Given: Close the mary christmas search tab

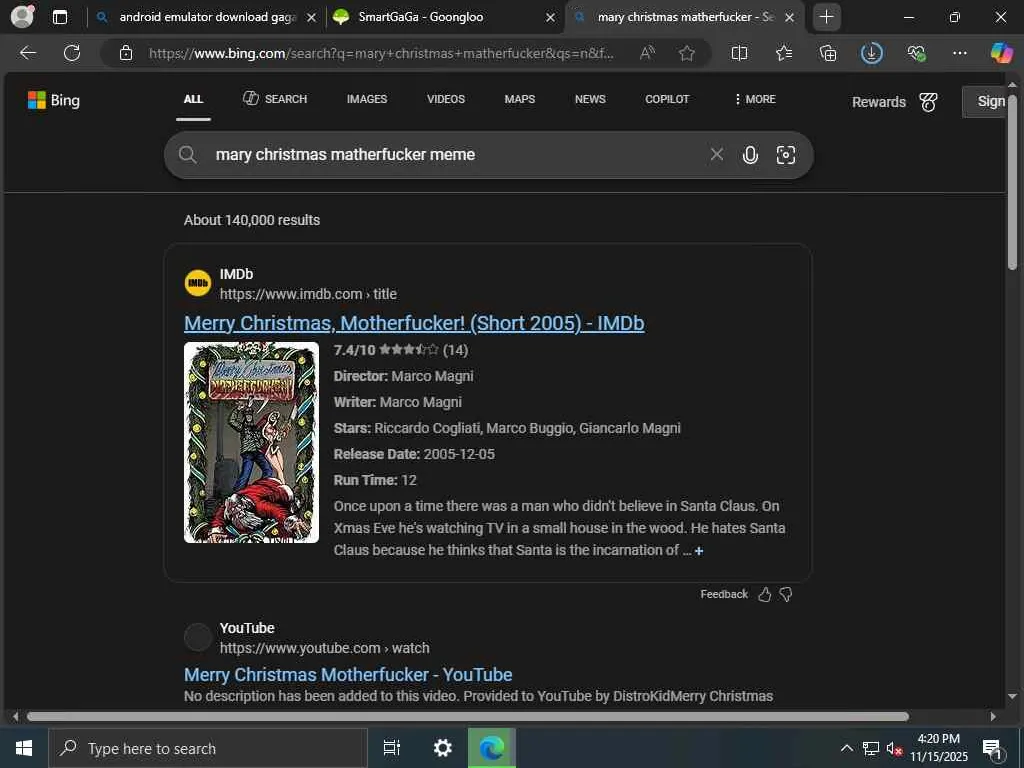Looking at the screenshot, I should (x=790, y=18).
